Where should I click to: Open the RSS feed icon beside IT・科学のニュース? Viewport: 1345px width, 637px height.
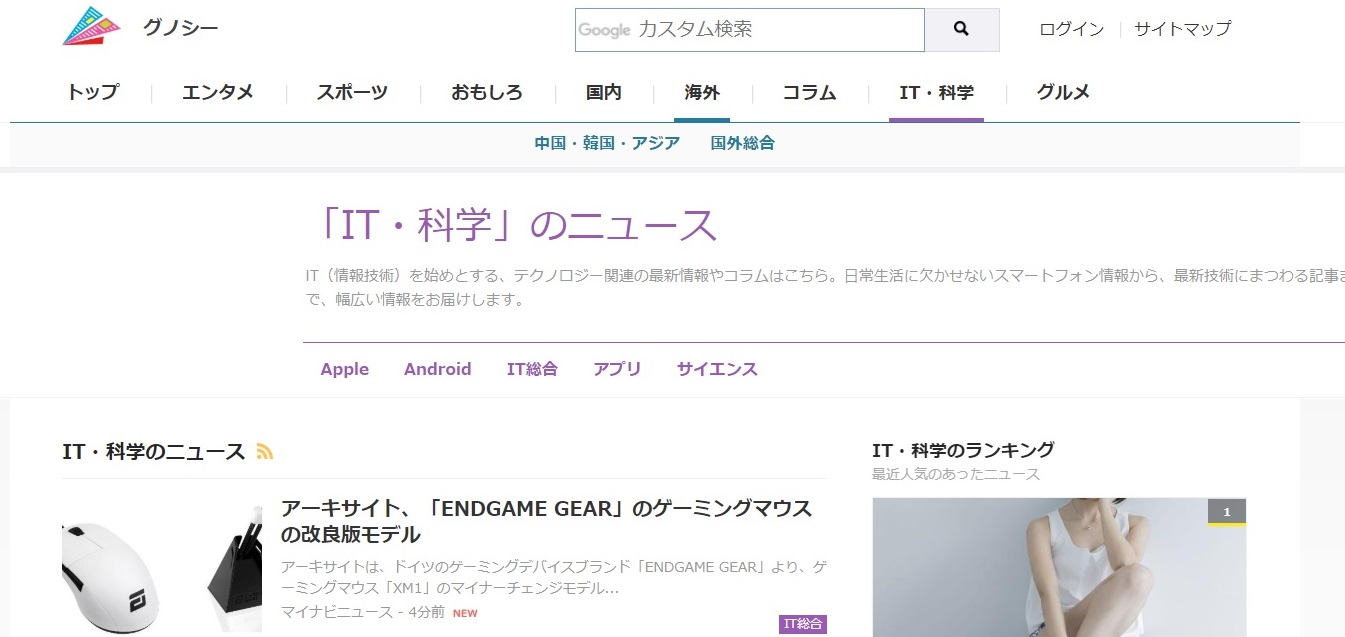pyautogui.click(x=265, y=452)
